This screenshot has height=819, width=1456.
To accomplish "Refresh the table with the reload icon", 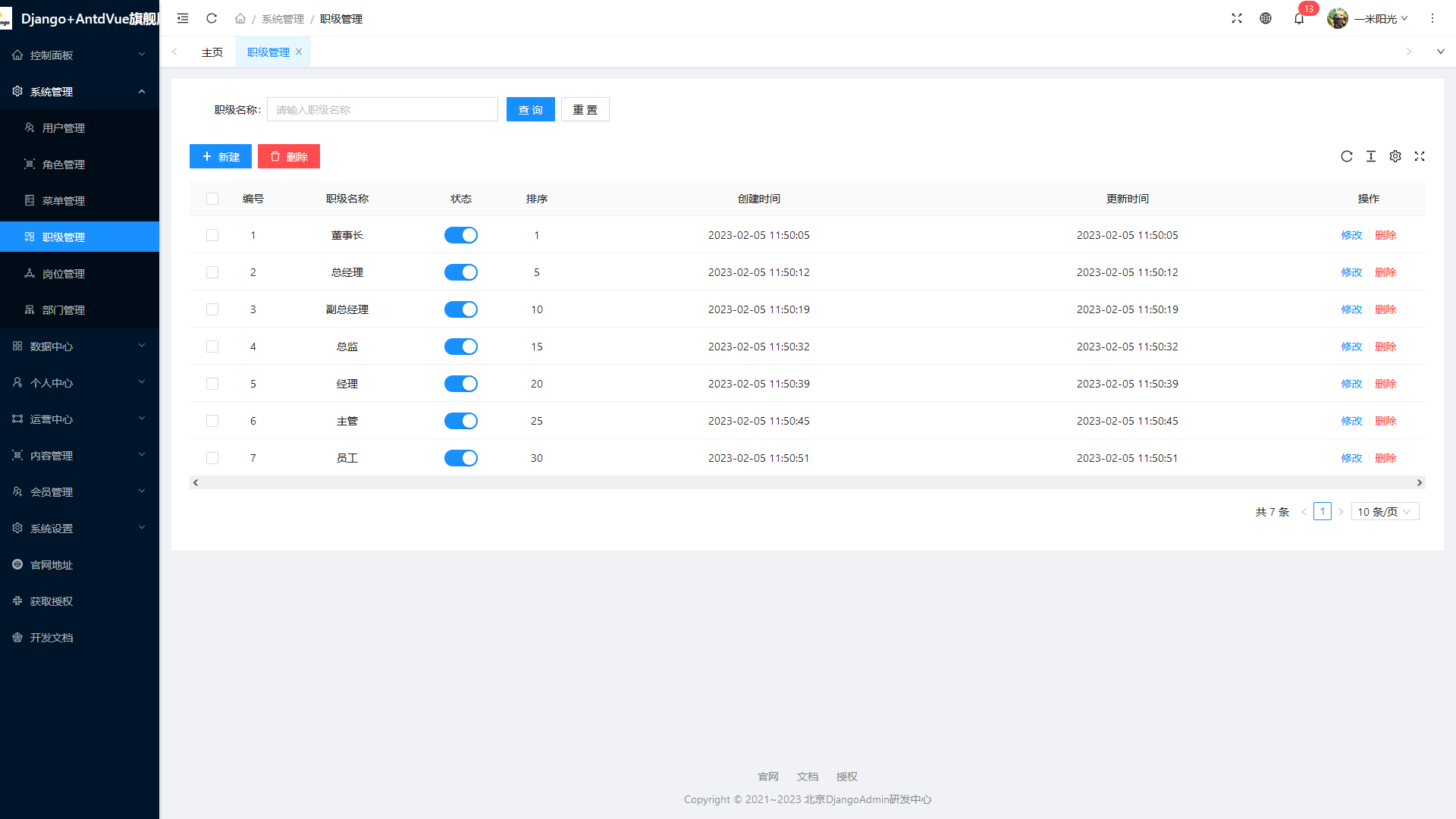I will coord(1347,156).
